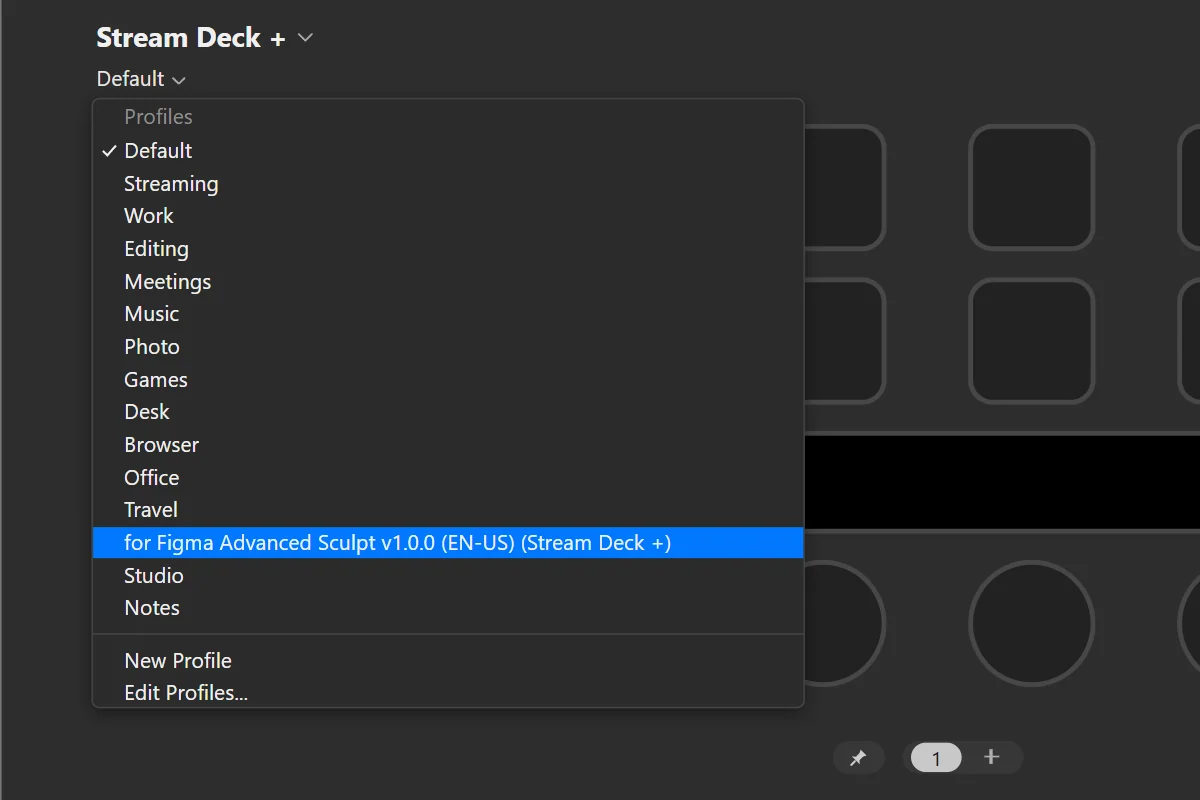Pin the current page with pin icon
This screenshot has width=1200, height=800.
click(x=858, y=758)
